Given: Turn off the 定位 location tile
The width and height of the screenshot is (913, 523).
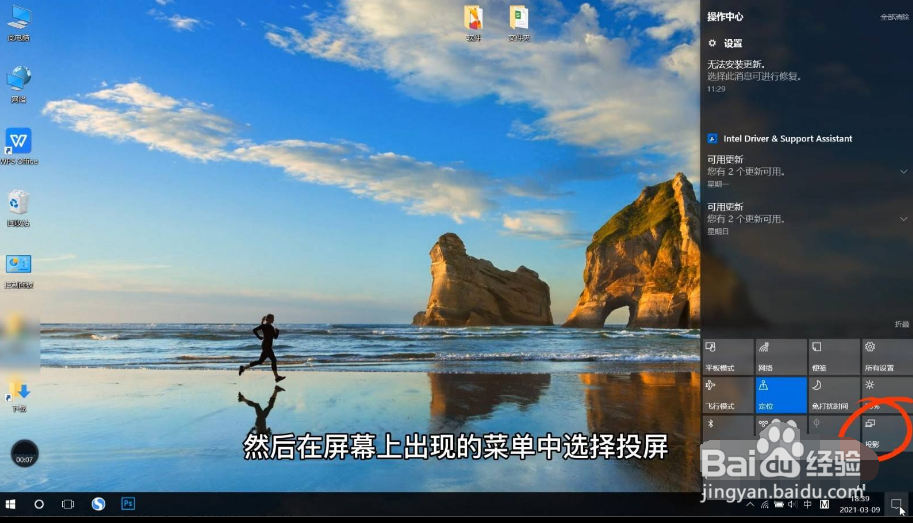Looking at the screenshot, I should coord(781,395).
